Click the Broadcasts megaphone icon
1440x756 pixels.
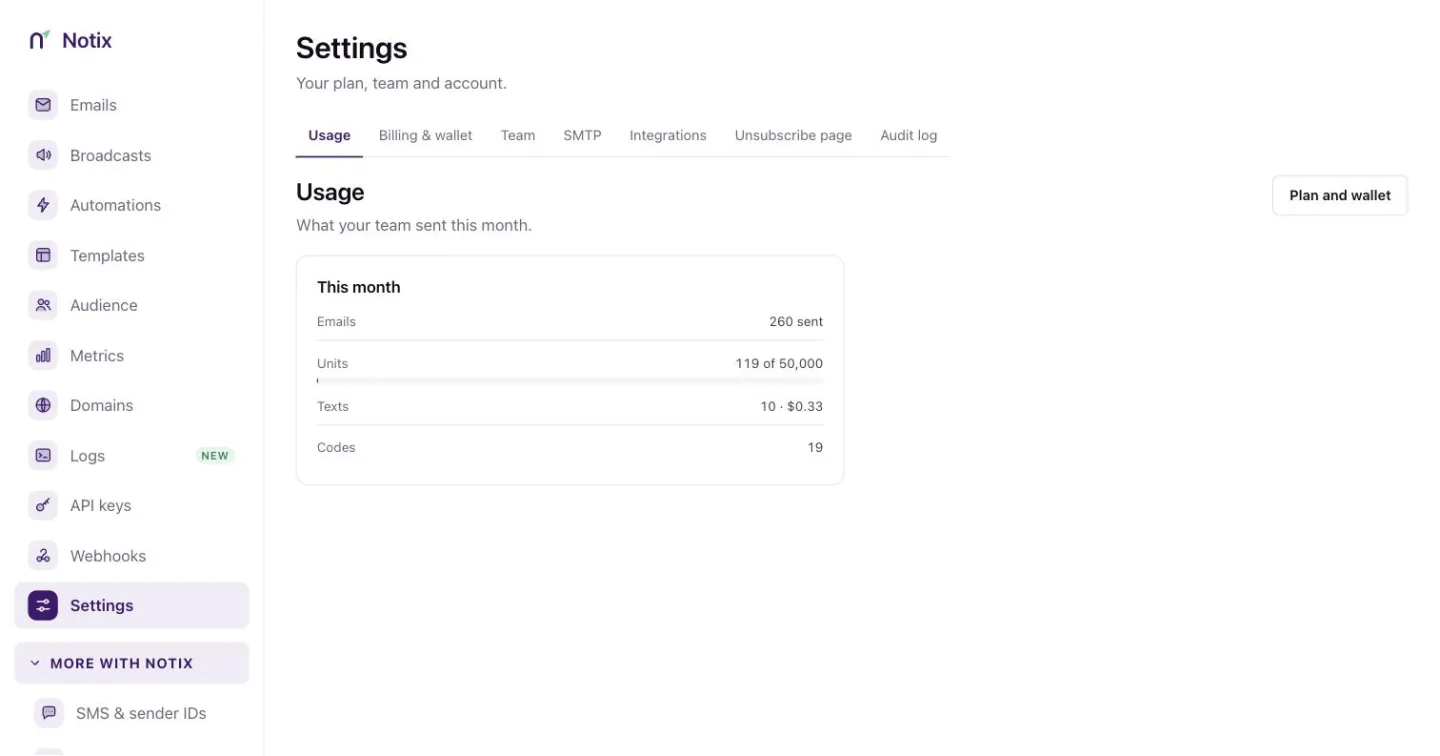point(43,155)
